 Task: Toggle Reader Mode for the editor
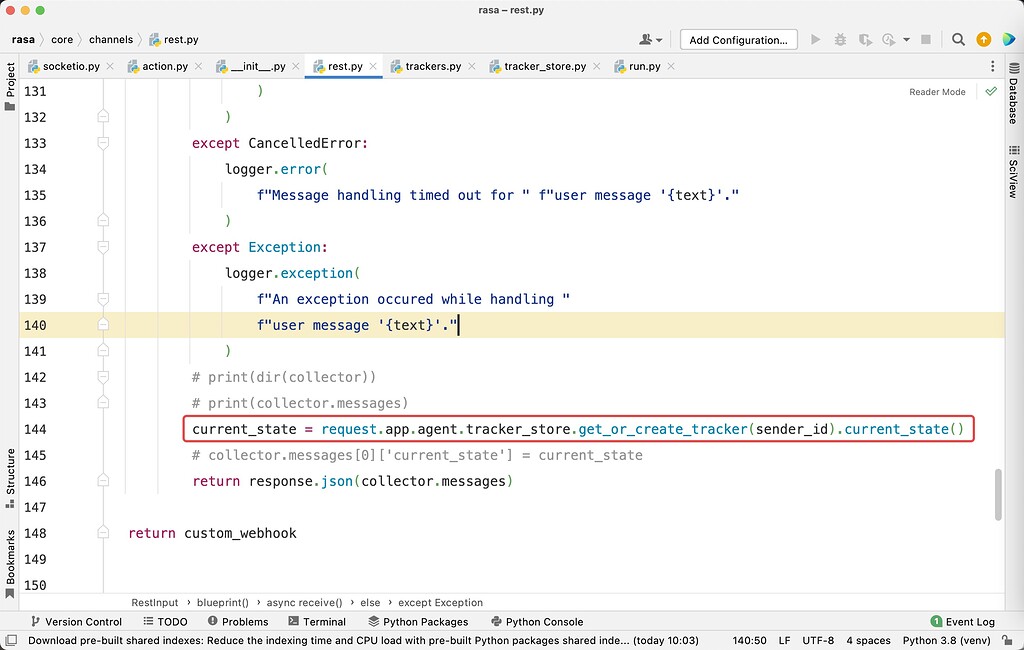(x=936, y=91)
